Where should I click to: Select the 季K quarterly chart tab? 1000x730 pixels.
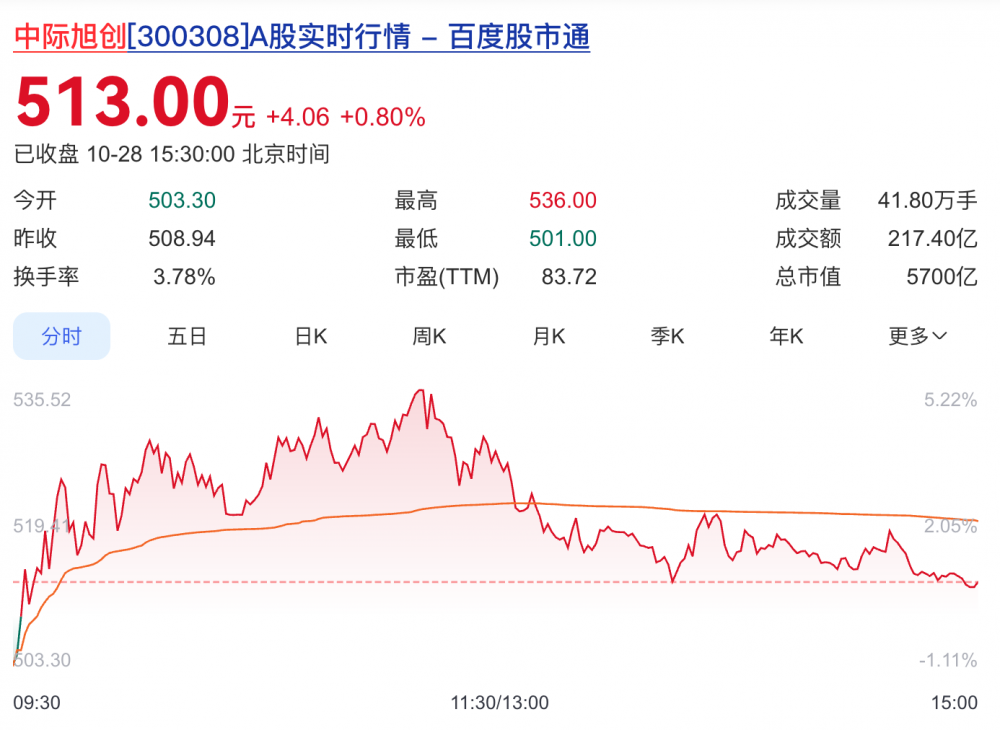click(x=667, y=336)
